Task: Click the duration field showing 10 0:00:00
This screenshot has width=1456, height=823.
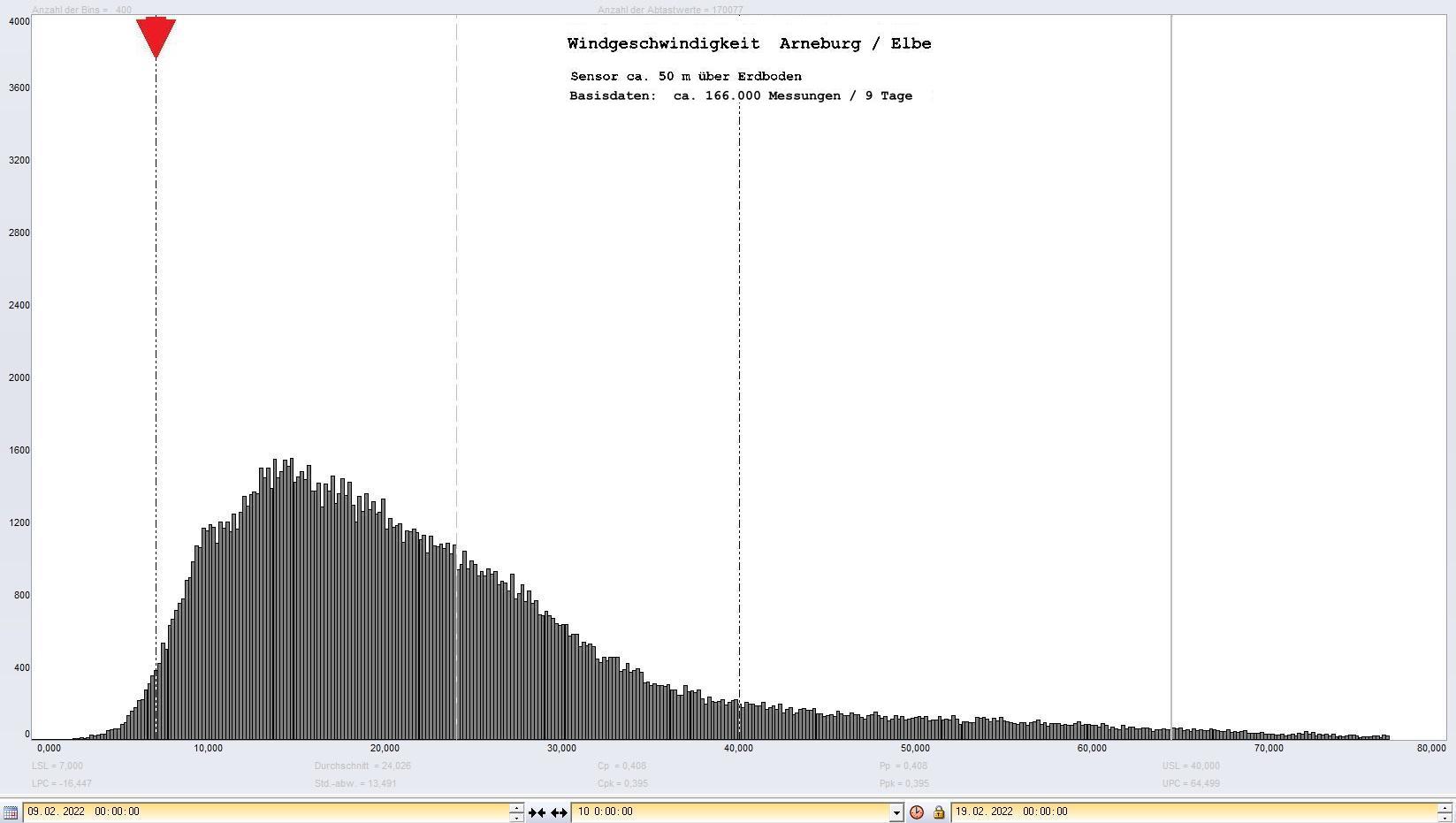Action: point(731,812)
